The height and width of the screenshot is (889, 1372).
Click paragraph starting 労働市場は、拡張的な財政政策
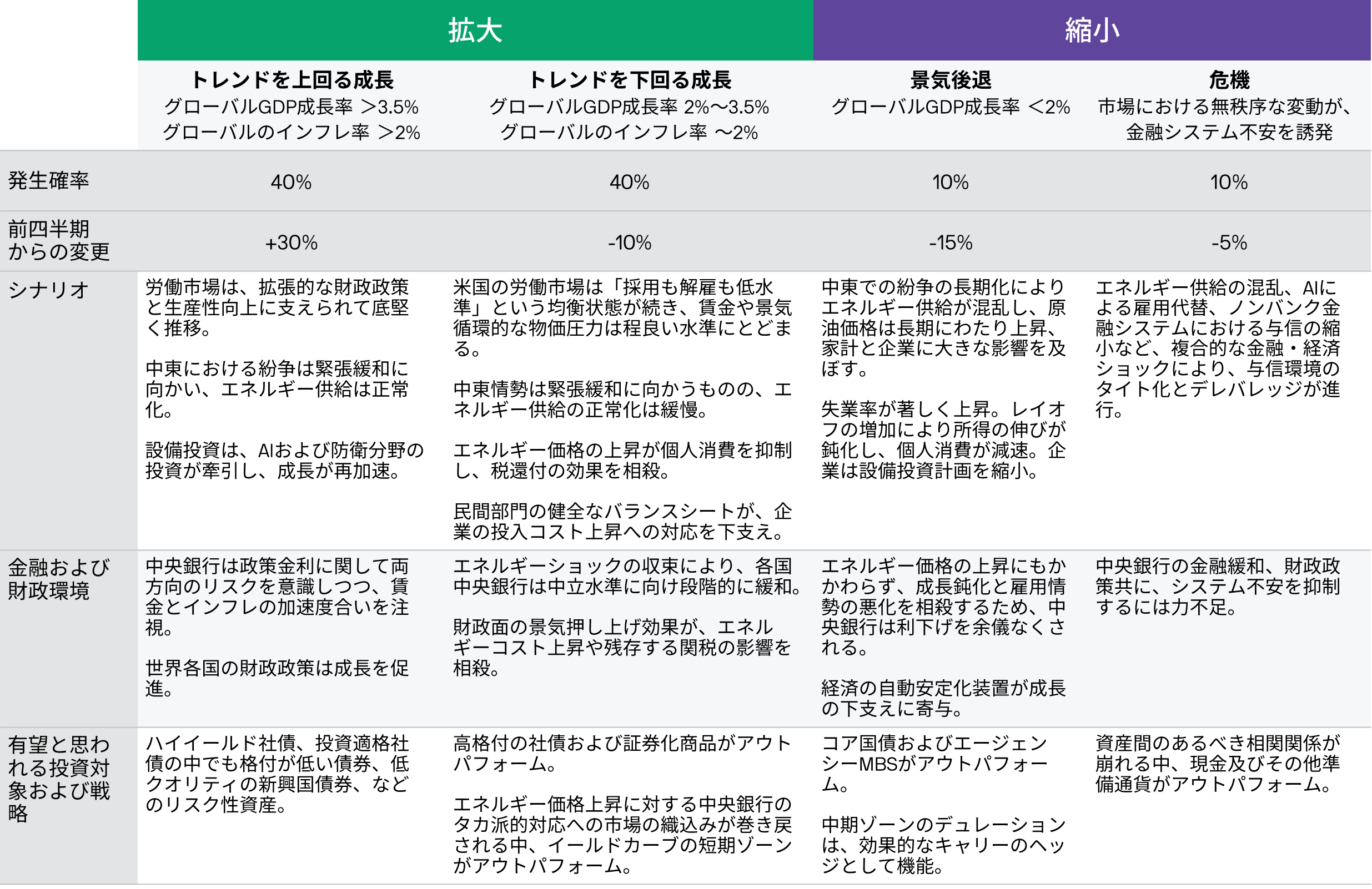point(277,307)
